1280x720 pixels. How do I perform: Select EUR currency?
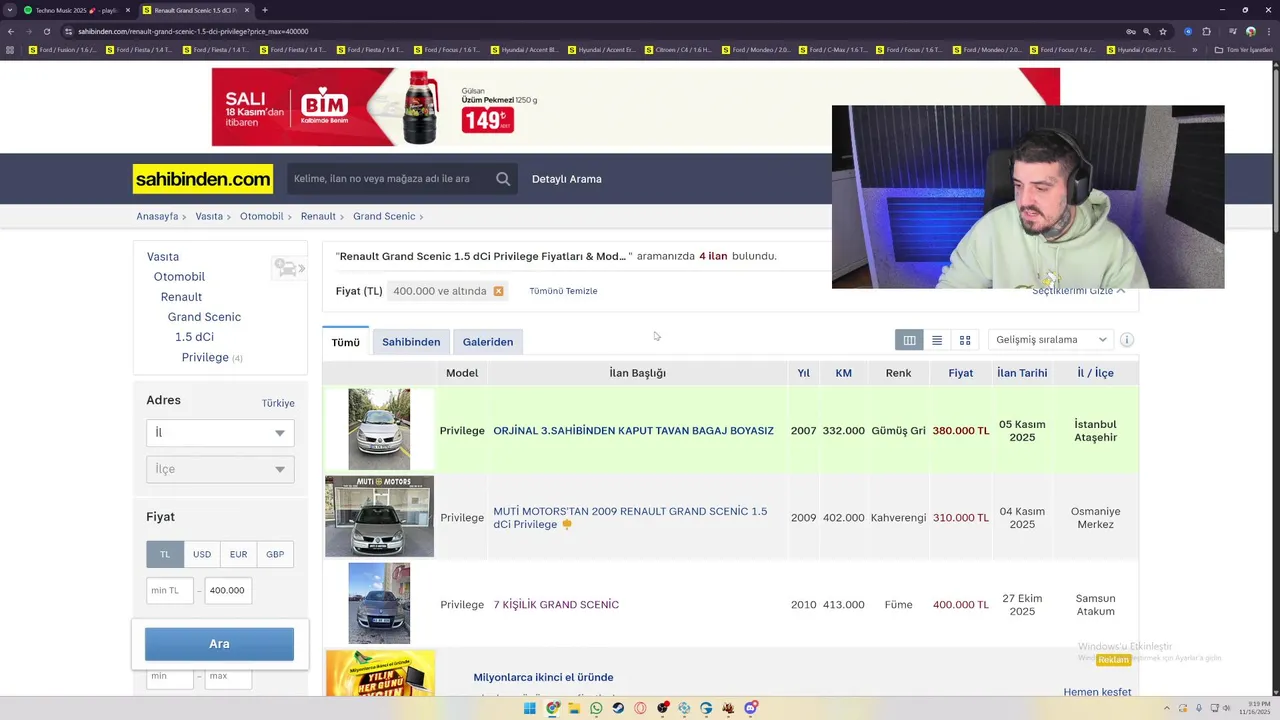[x=238, y=554]
